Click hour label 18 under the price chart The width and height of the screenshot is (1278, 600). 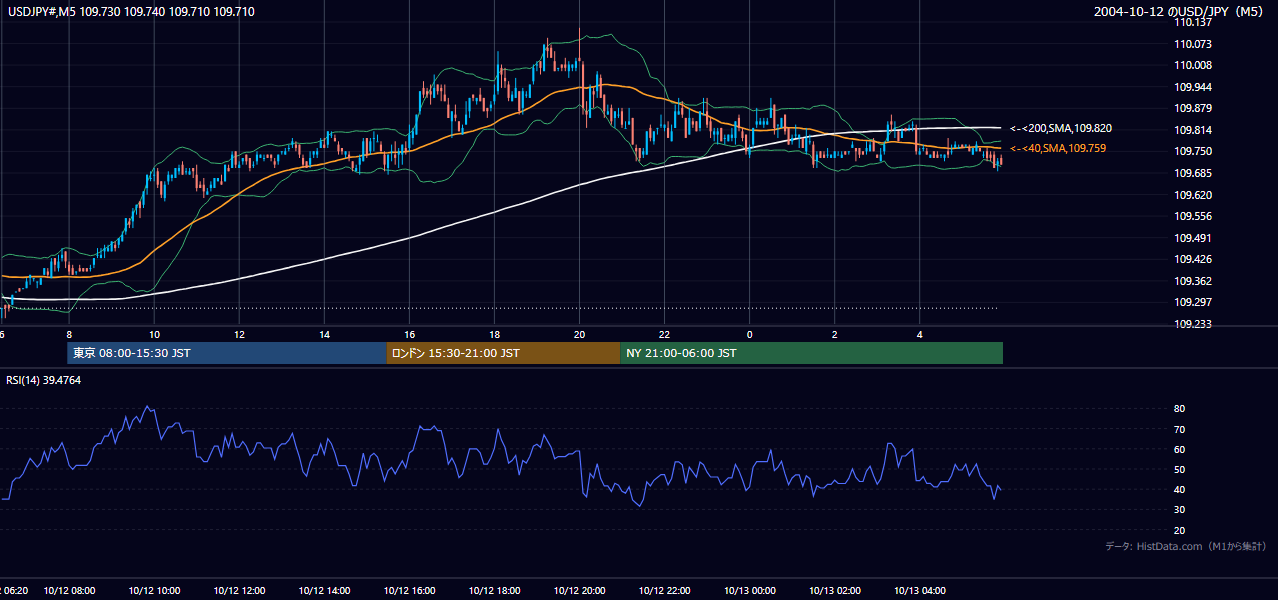[x=495, y=335]
